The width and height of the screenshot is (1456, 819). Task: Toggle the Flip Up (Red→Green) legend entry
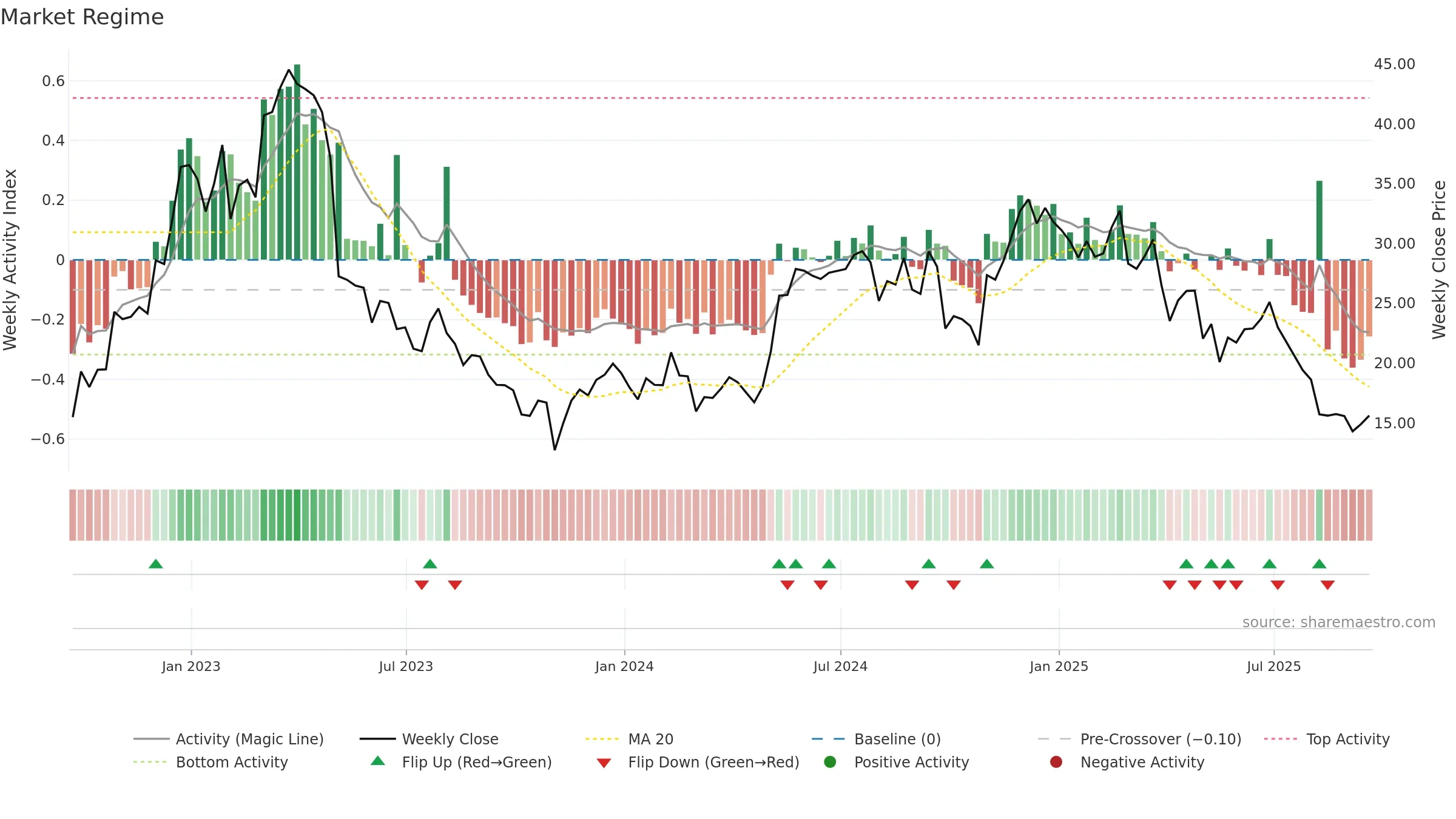tap(461, 762)
